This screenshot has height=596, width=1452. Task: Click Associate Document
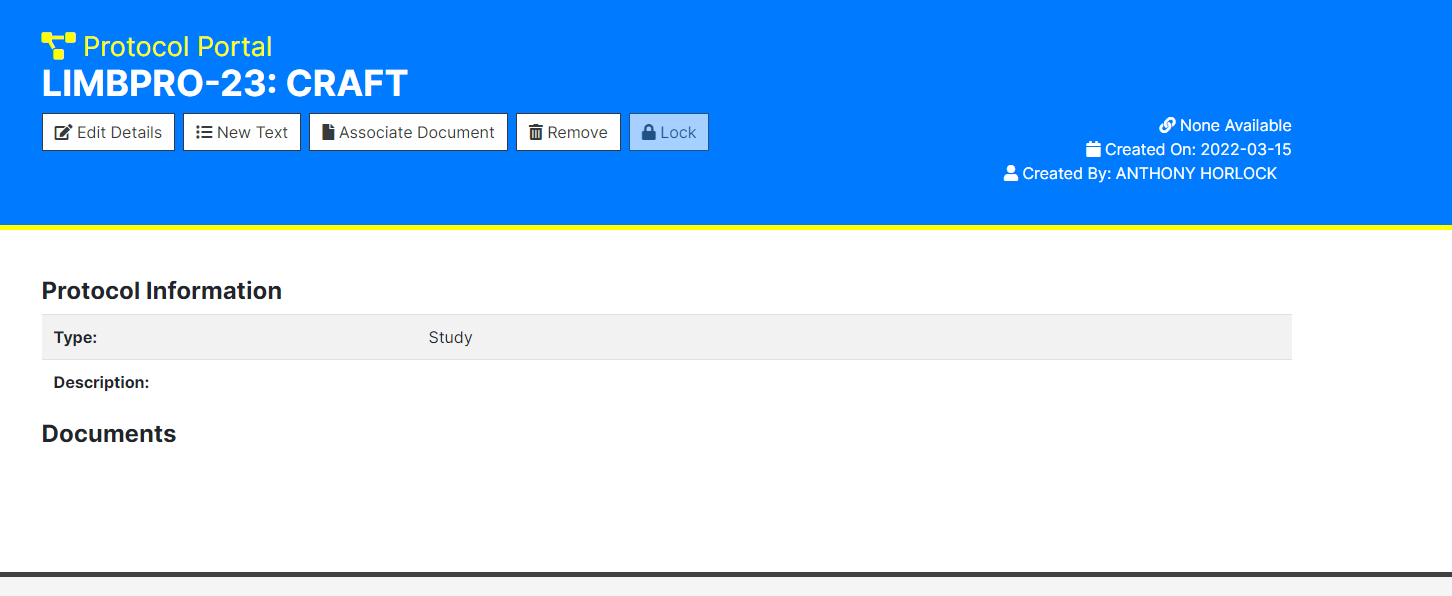coord(408,131)
